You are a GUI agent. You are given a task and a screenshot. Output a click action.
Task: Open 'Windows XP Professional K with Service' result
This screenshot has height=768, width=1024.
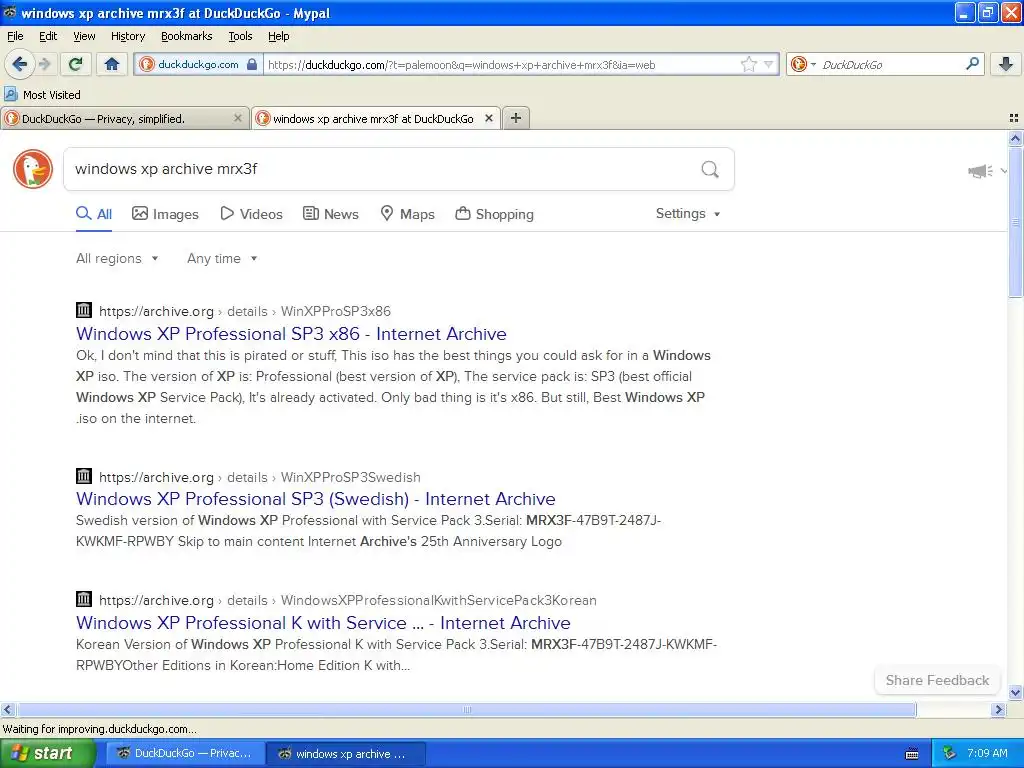(323, 623)
